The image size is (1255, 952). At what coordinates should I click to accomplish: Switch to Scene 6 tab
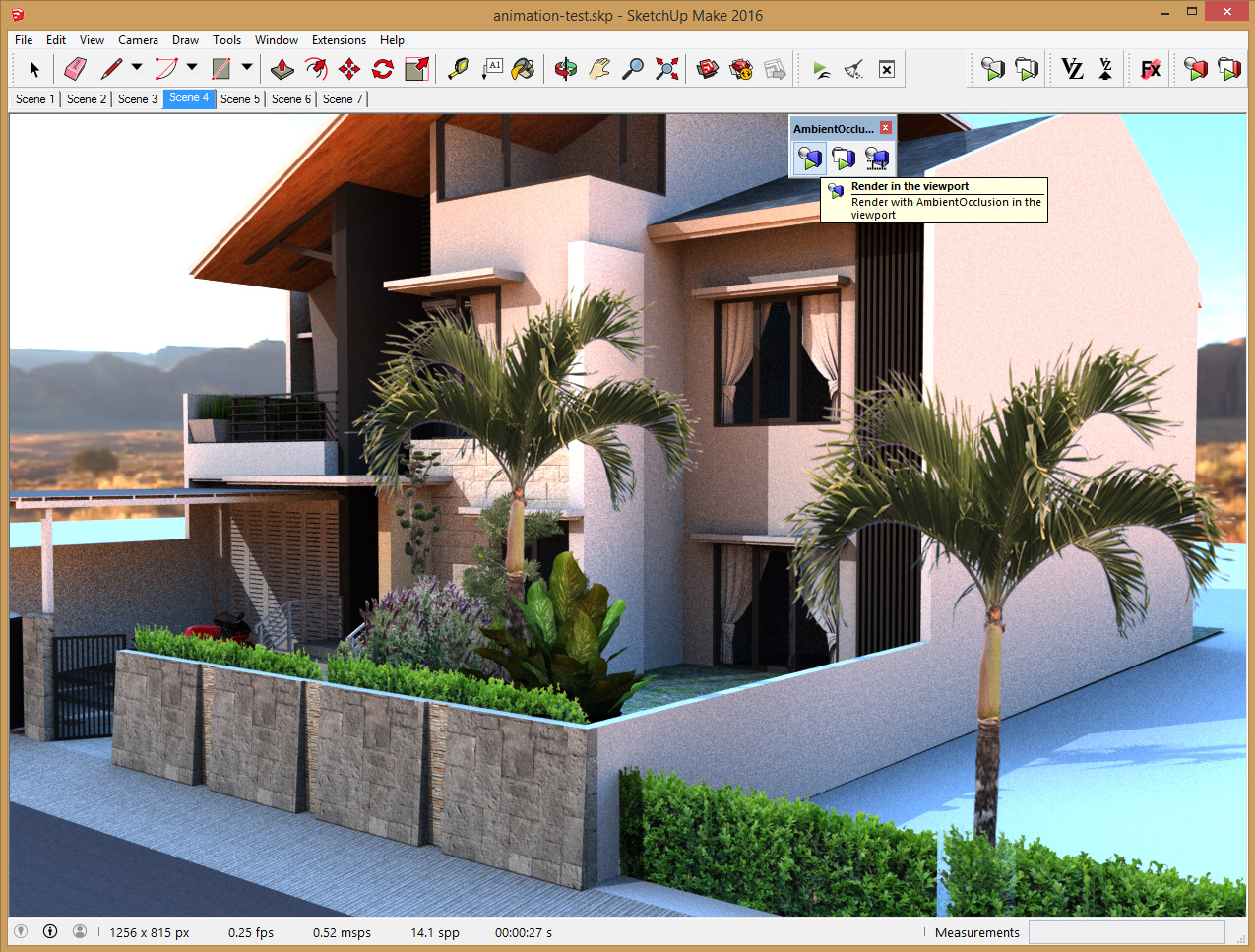291,99
